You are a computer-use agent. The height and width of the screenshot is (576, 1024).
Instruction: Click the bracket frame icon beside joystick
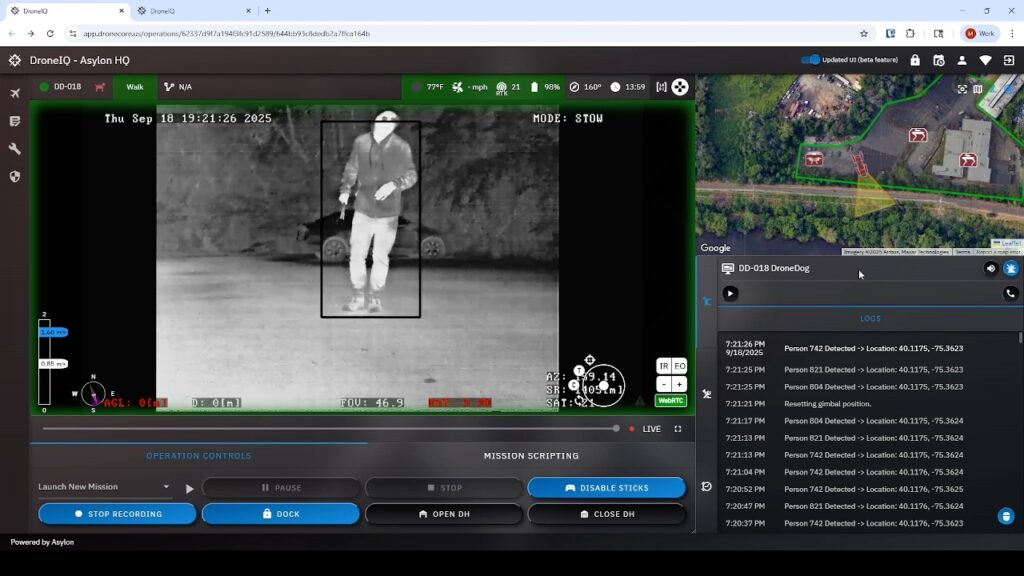pyautogui.click(x=661, y=87)
